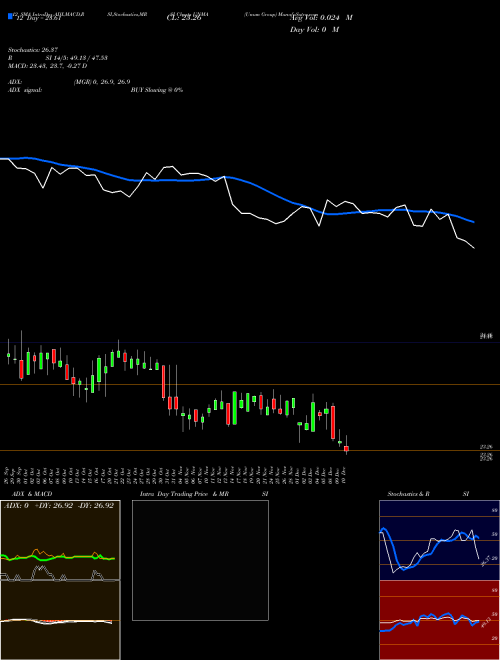Select 'ADX: 0 +DY: 26.92 -DY: 26.92' header
Image resolution: width=500 pixels, height=660 pixels.
click(59, 505)
